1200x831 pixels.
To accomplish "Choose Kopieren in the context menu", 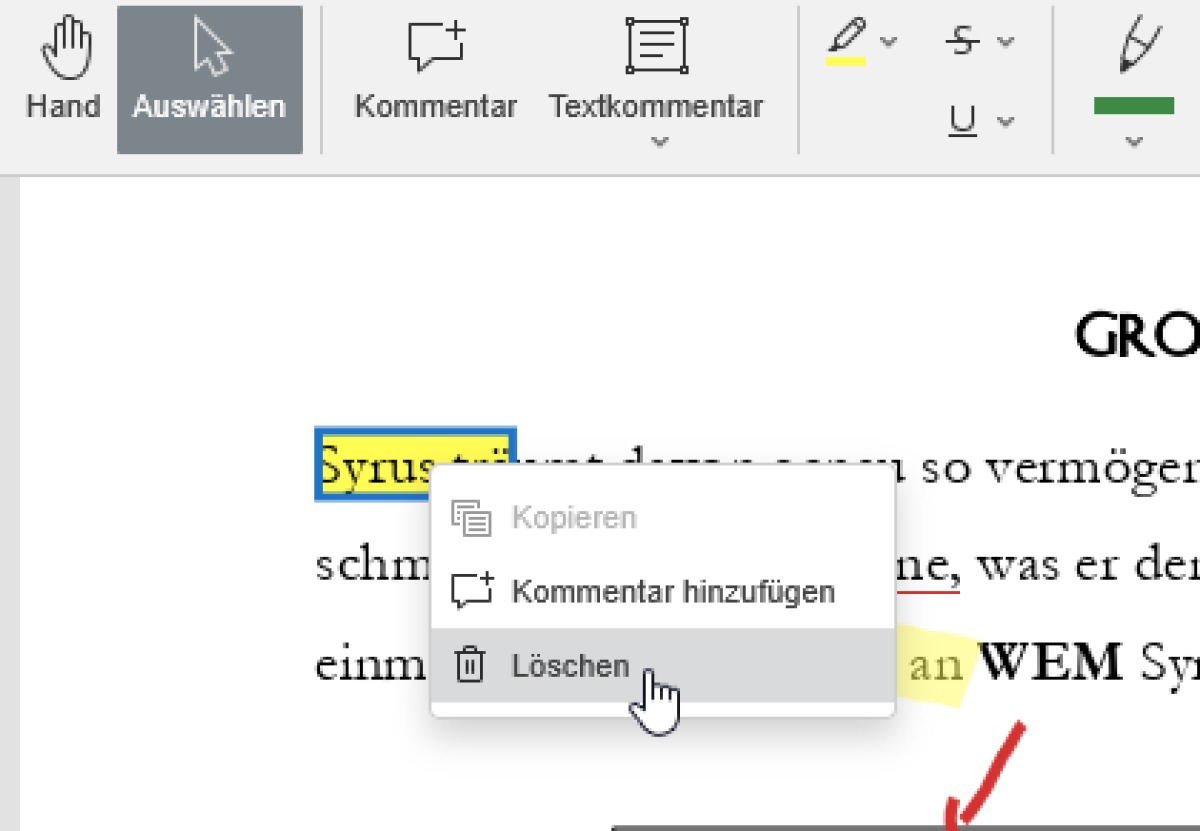I will click(573, 518).
